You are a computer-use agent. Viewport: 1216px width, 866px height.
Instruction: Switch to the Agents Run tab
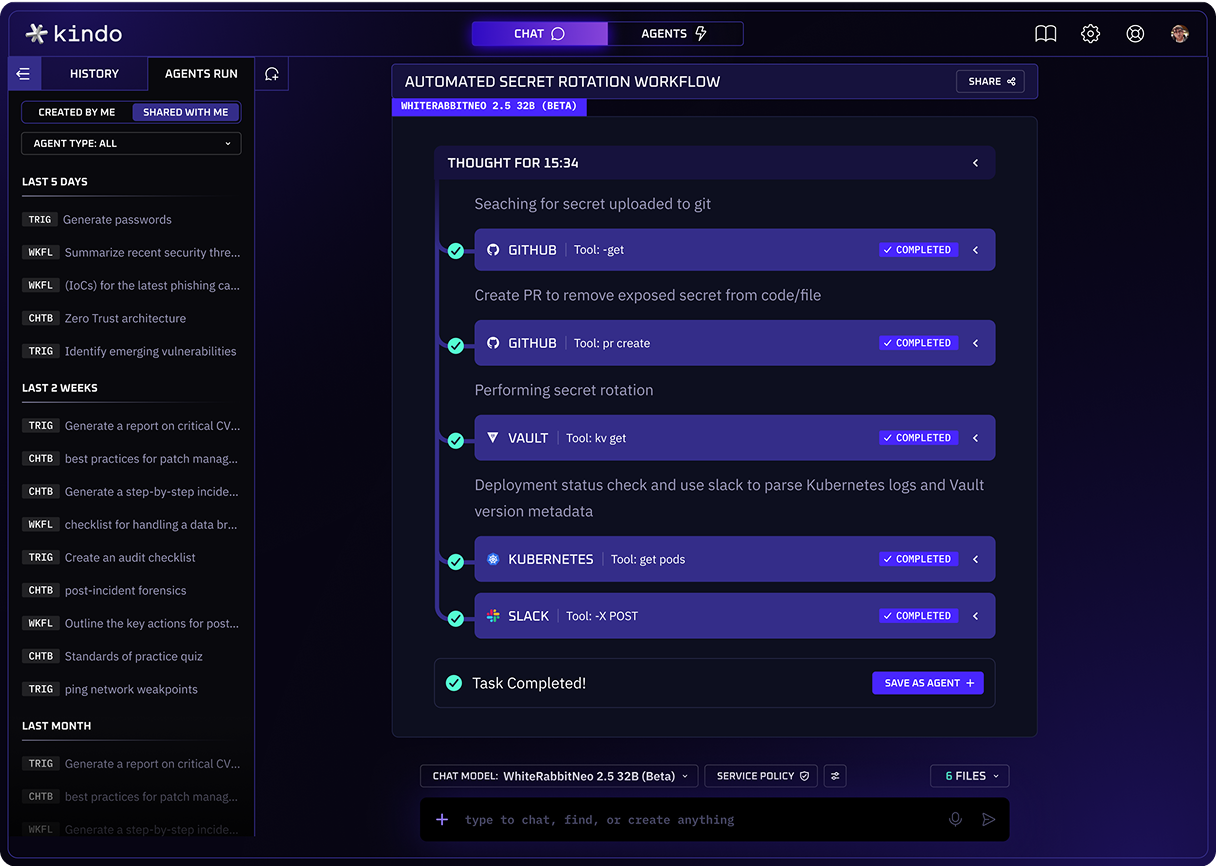tap(201, 74)
